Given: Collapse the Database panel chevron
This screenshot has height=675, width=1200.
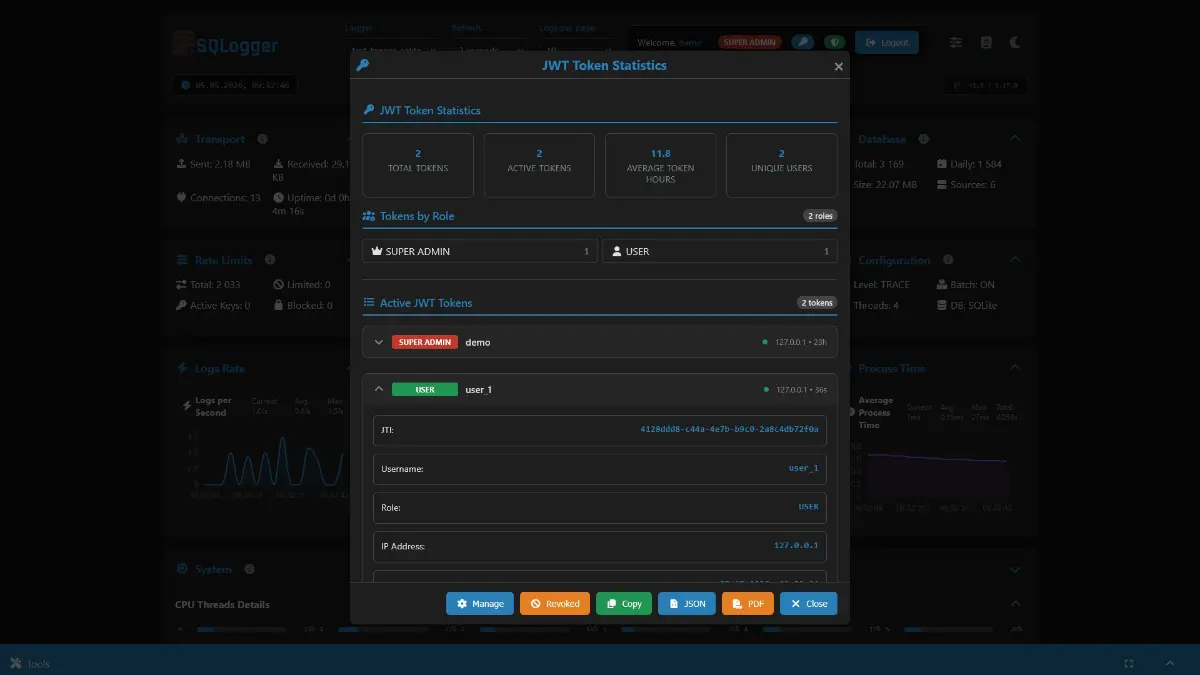Looking at the screenshot, I should tap(1015, 139).
